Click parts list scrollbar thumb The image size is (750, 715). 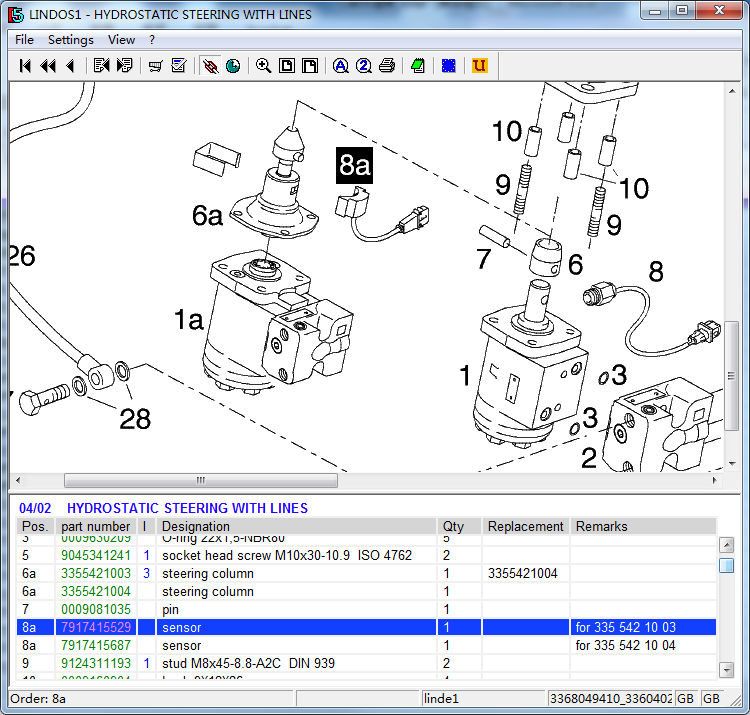727,565
